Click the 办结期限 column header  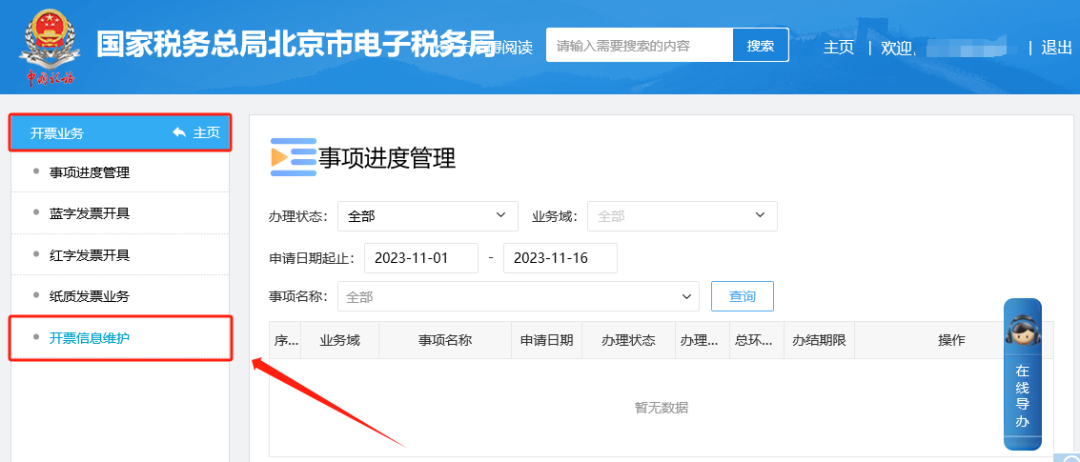[819, 340]
